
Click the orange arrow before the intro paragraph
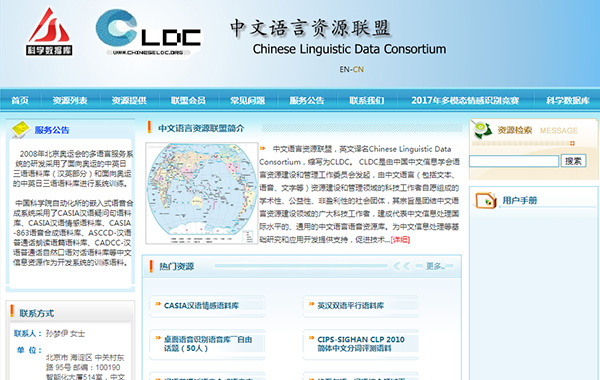coord(262,148)
